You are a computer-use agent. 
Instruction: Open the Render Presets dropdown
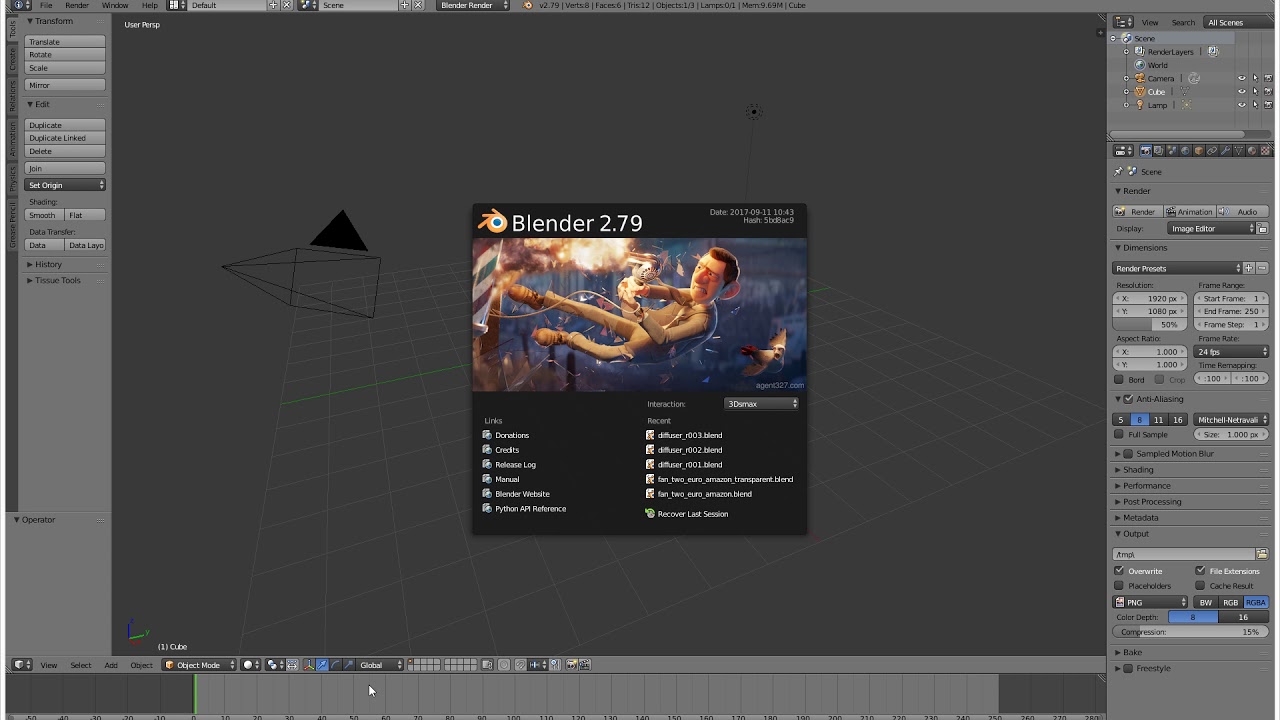pyautogui.click(x=1177, y=268)
